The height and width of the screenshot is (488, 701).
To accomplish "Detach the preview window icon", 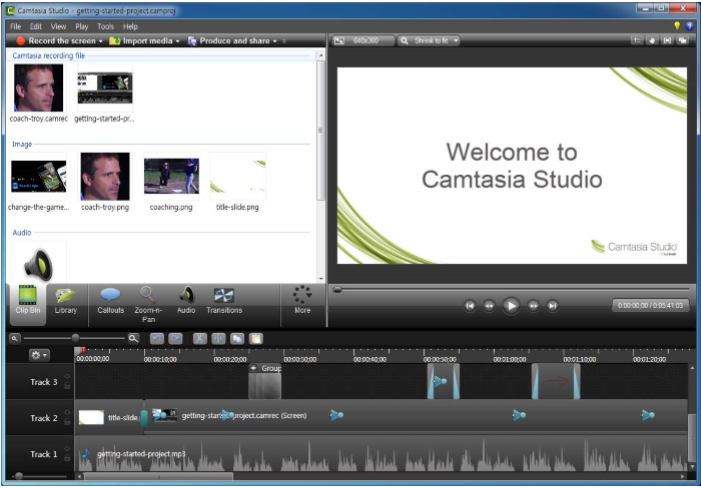I will [683, 41].
